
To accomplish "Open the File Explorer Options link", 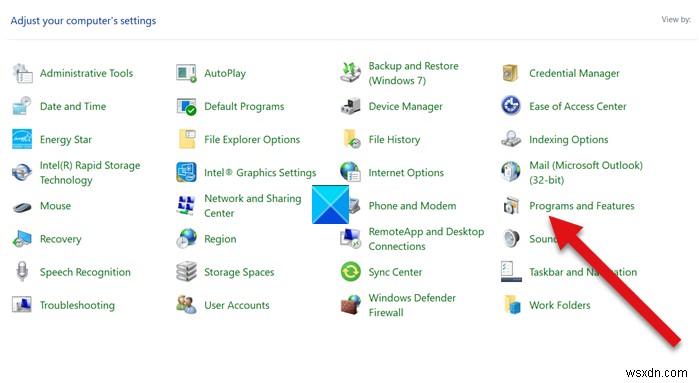I will tap(252, 140).
